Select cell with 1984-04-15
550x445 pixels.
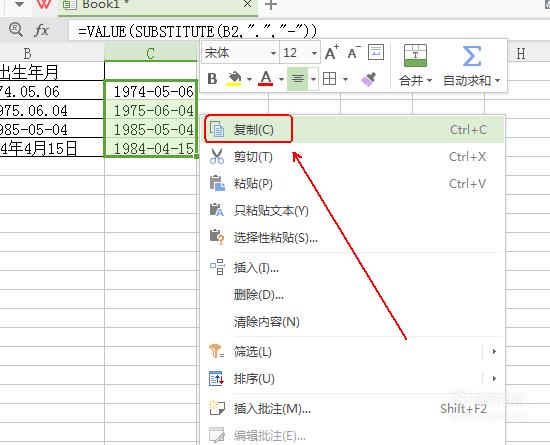(151, 147)
